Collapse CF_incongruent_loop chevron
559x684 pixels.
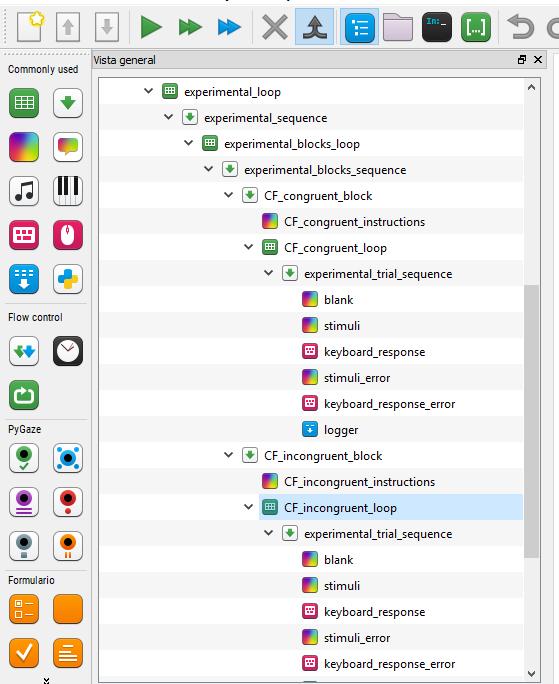248,507
